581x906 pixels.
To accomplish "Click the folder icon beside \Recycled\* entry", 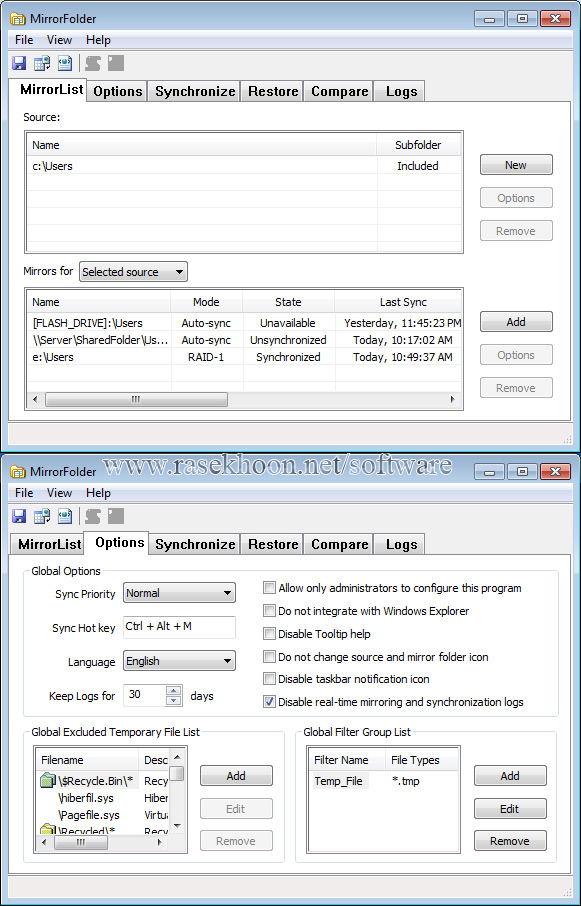I will (47, 830).
